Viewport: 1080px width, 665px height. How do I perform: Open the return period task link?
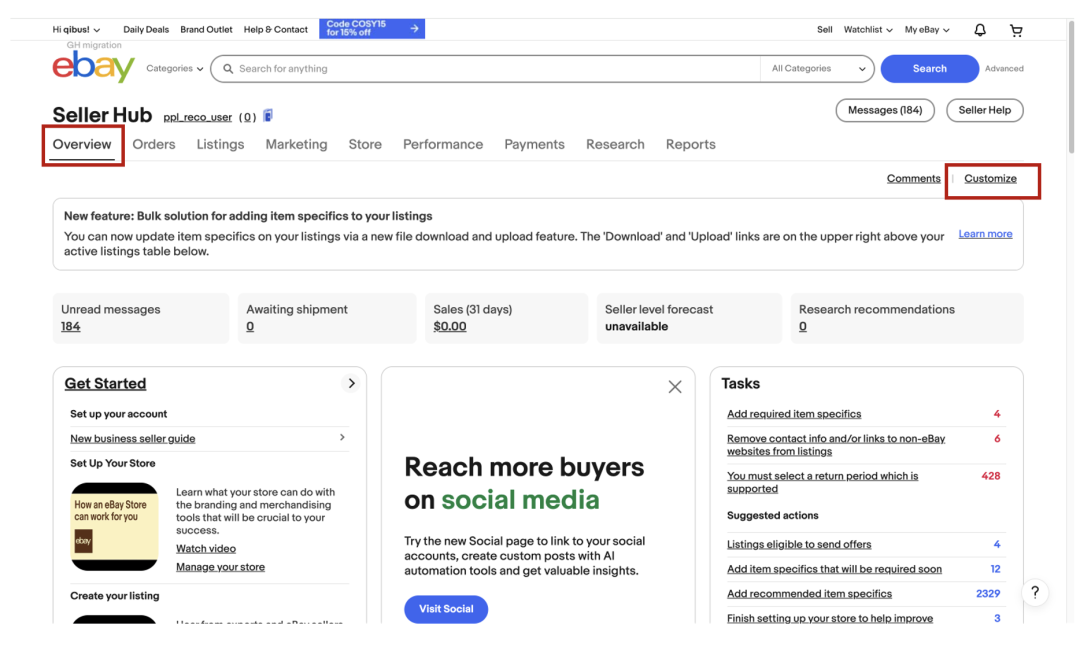click(x=822, y=482)
